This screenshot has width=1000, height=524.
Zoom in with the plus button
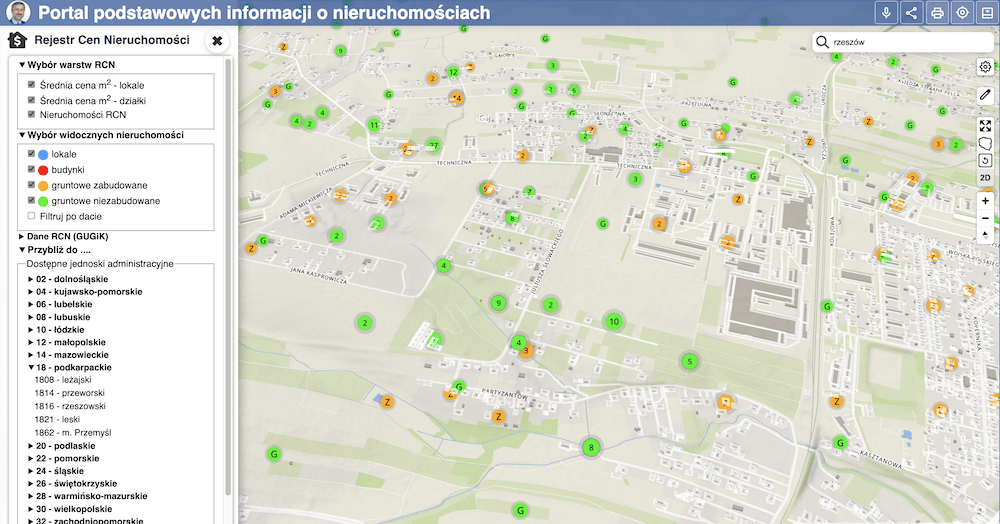coord(985,201)
